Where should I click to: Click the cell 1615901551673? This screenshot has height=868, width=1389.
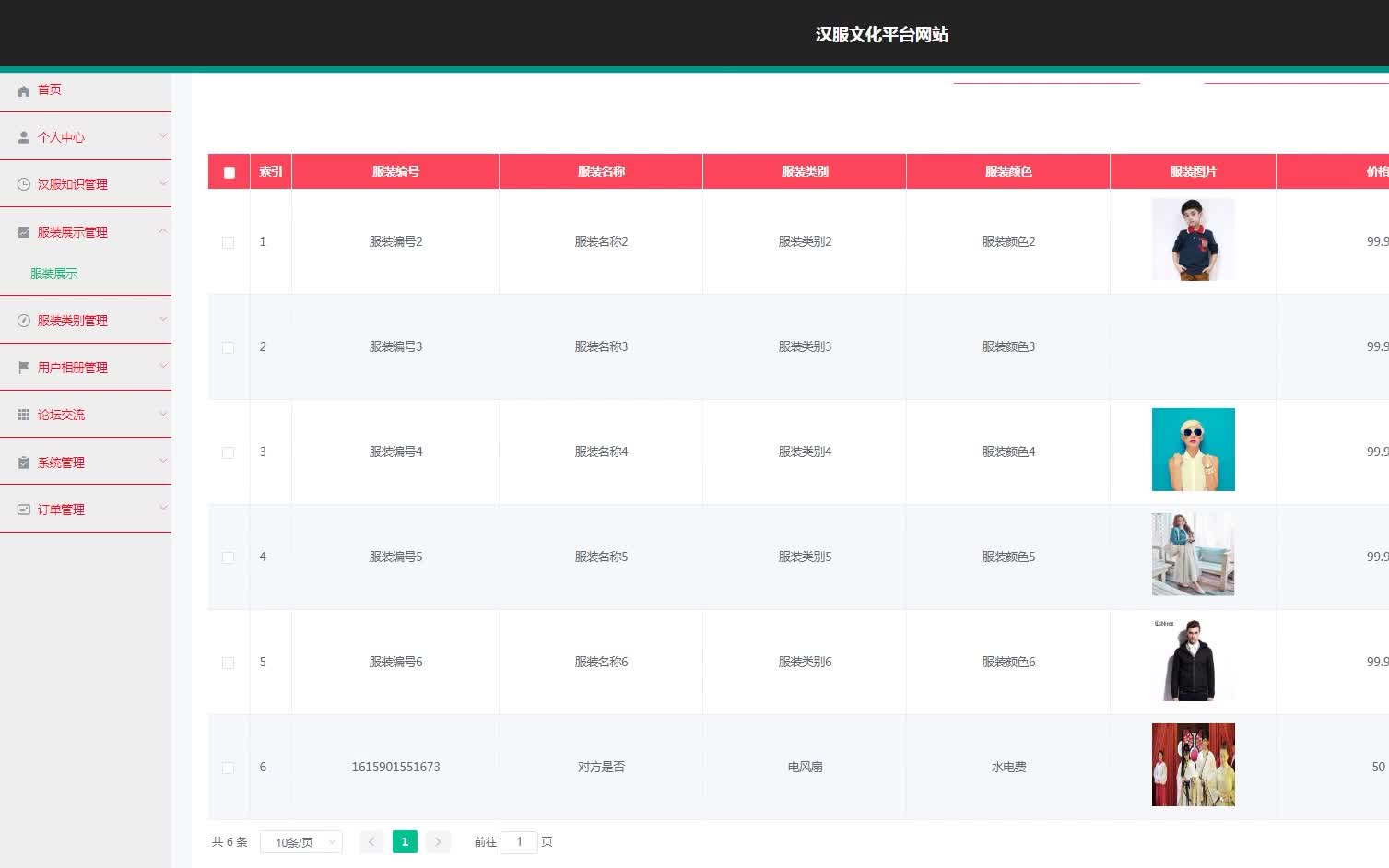pyautogui.click(x=395, y=767)
